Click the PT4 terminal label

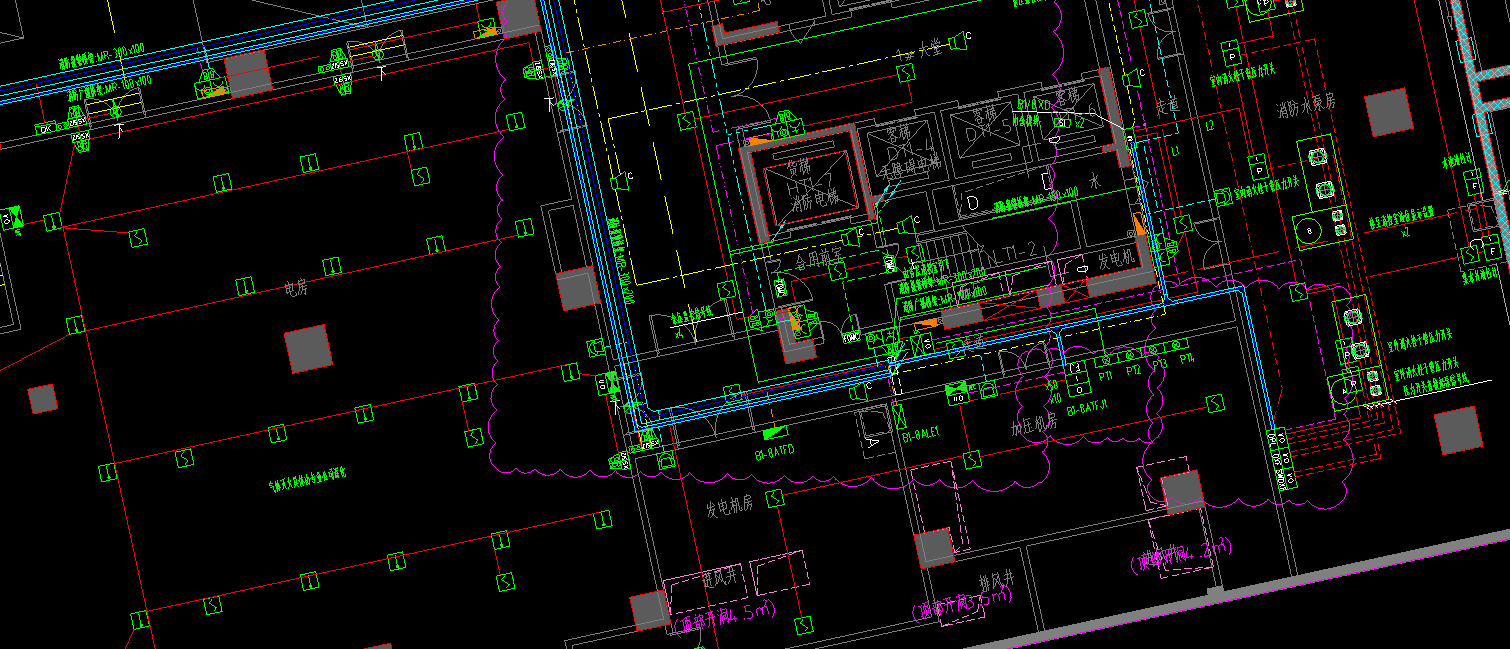[1186, 359]
